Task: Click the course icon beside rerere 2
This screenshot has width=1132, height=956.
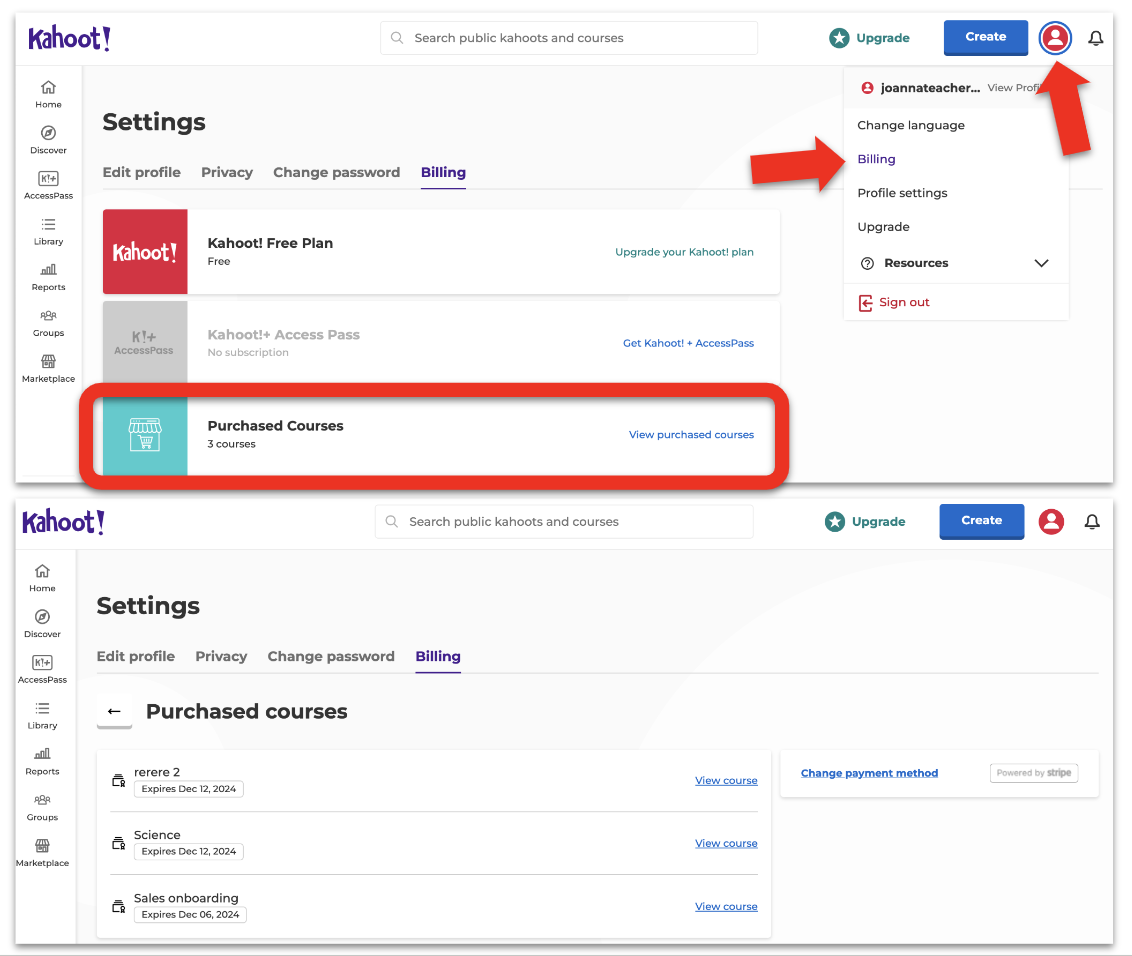Action: pos(118,781)
